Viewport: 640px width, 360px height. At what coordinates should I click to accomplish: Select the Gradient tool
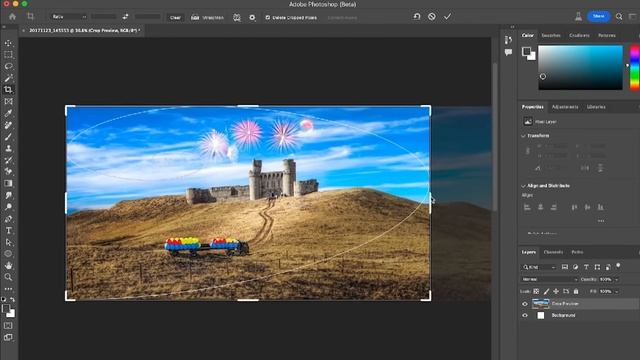coord(8,183)
